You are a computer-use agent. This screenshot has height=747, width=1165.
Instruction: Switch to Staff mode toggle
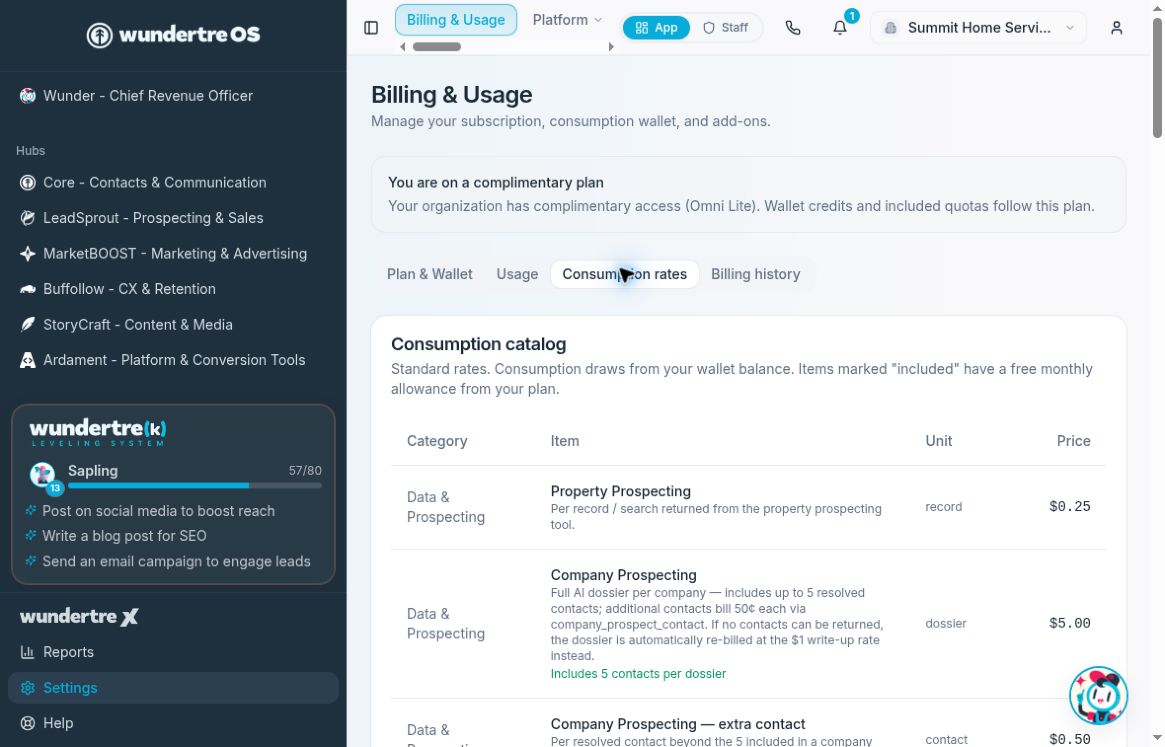point(725,28)
